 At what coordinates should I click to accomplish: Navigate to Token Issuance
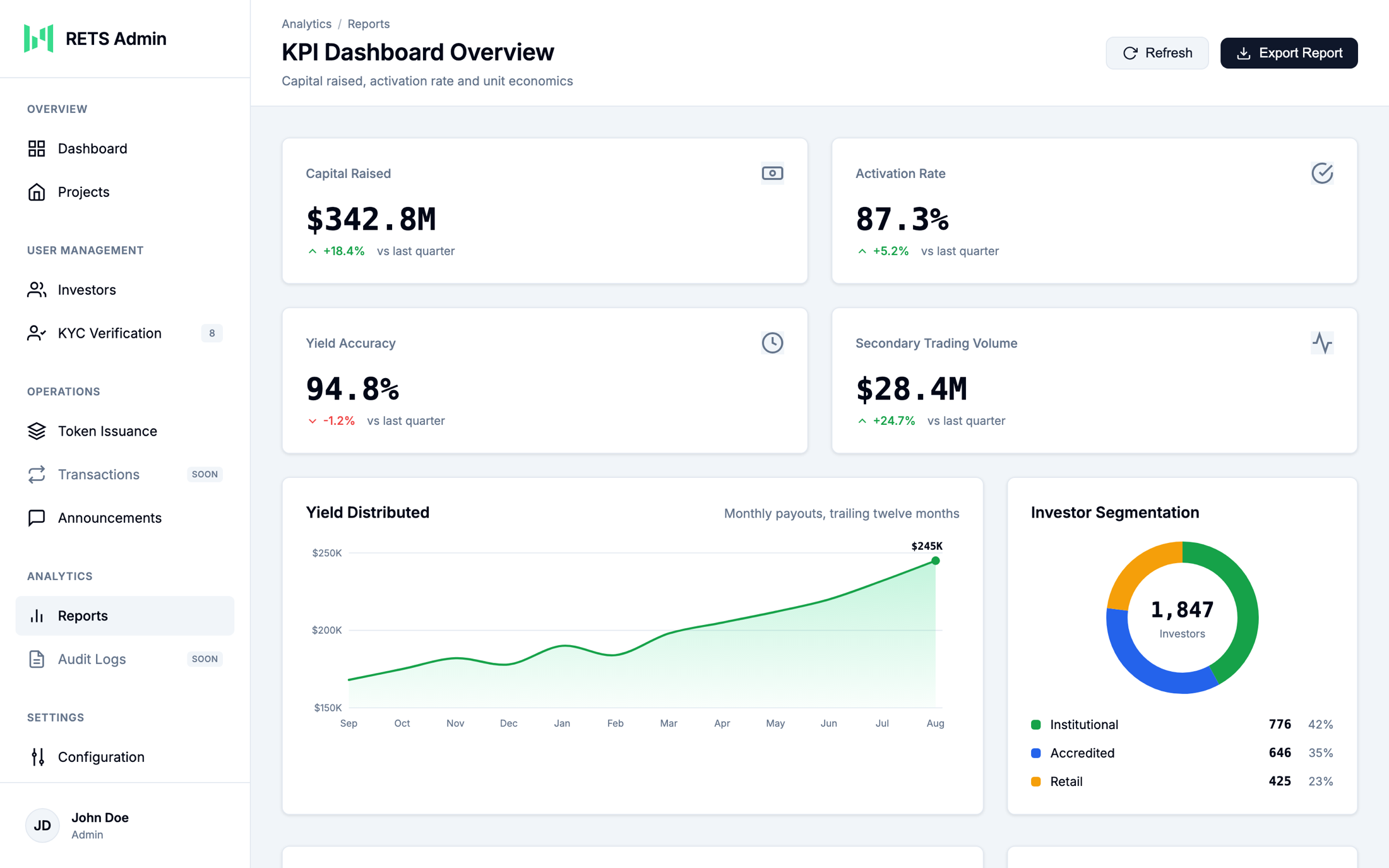click(125, 431)
